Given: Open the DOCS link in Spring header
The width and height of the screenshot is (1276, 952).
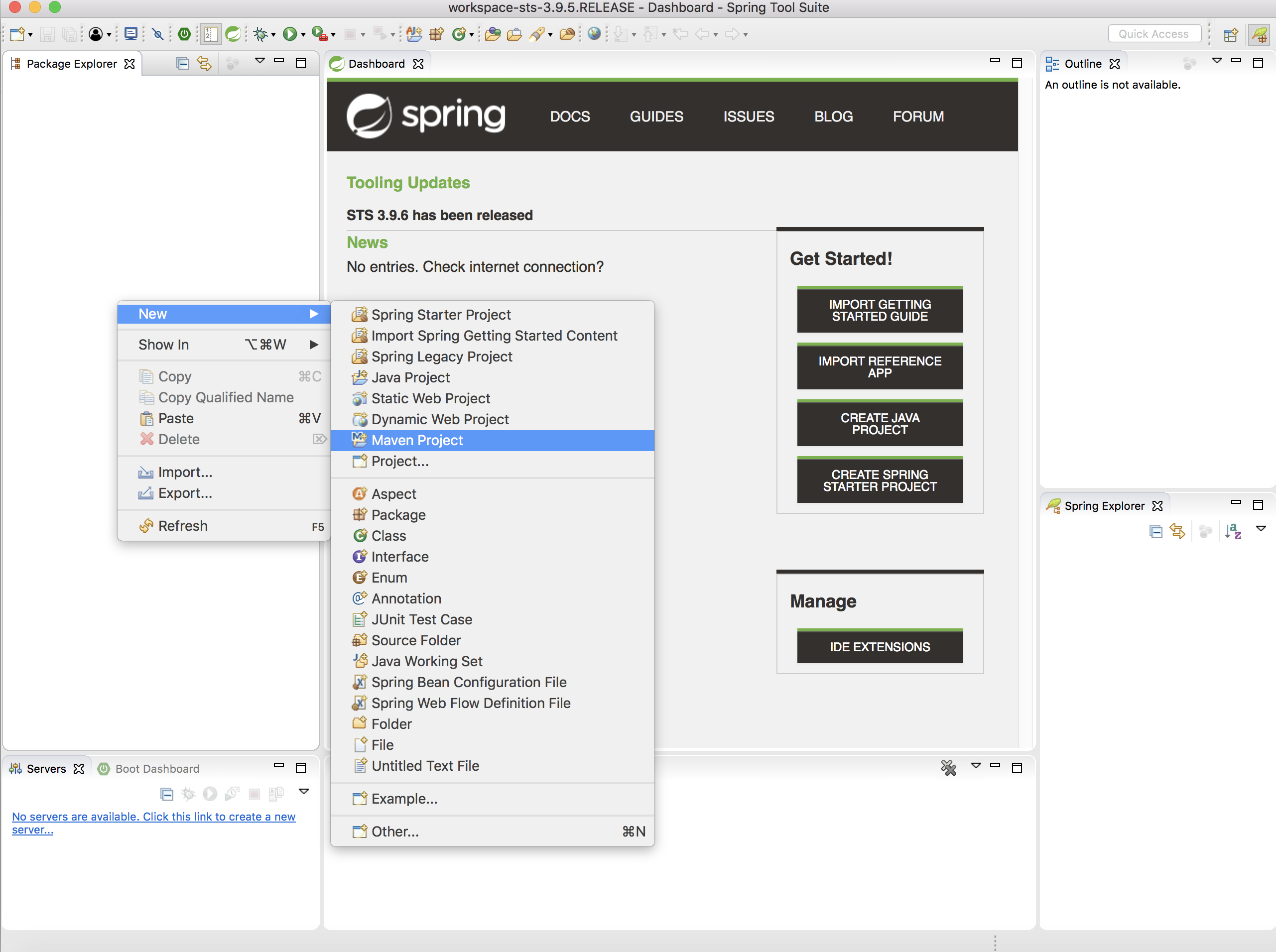Looking at the screenshot, I should [x=570, y=117].
